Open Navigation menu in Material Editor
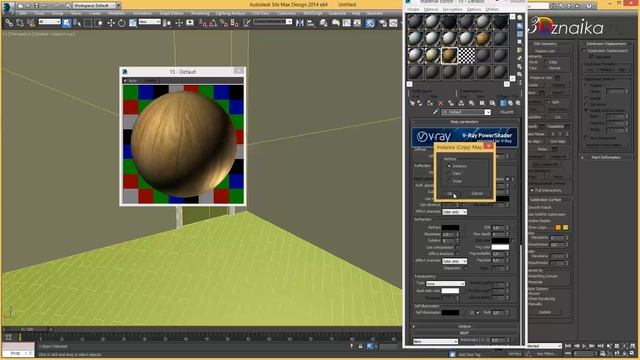This screenshot has width=640, height=360. pyautogui.click(x=453, y=9)
